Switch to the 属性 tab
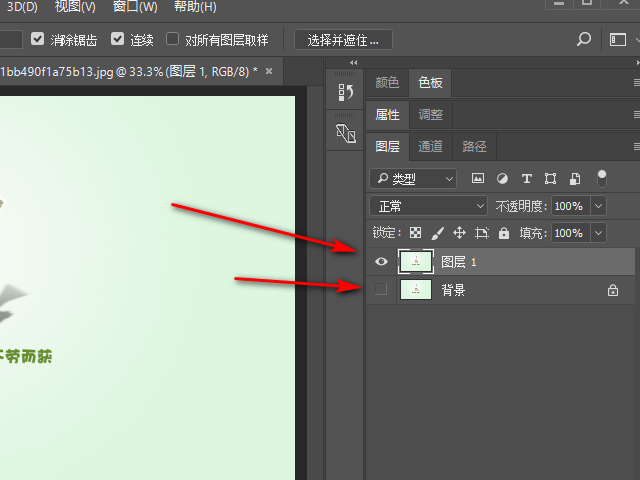Image resolution: width=640 pixels, height=480 pixels. 387,114
